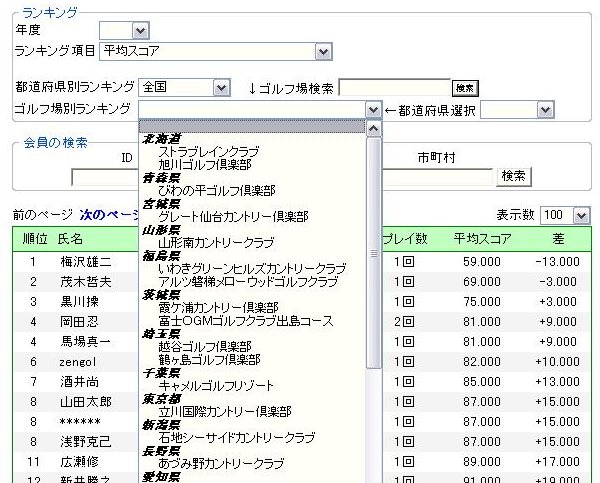600x483 pixels.
Task: Click the 埼玉県 group heading
Action: point(161,334)
